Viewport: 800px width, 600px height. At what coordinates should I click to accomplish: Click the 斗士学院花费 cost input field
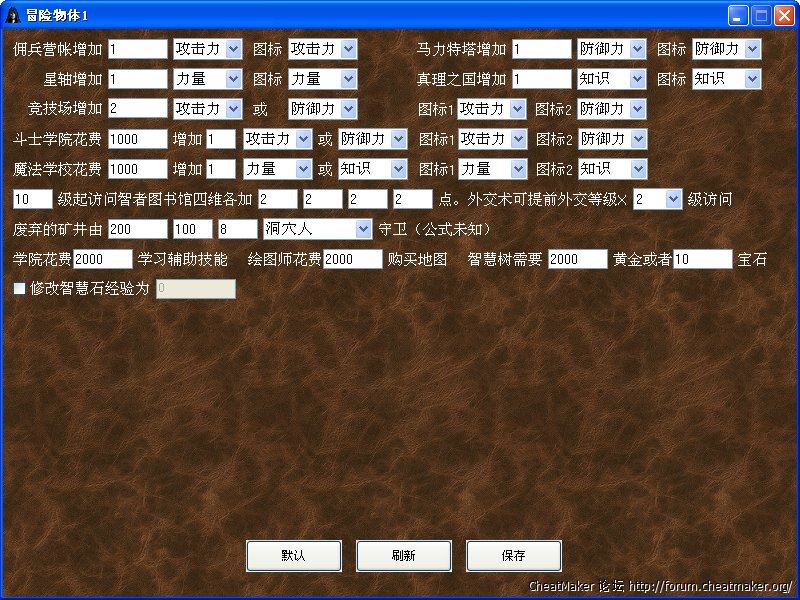pos(137,139)
